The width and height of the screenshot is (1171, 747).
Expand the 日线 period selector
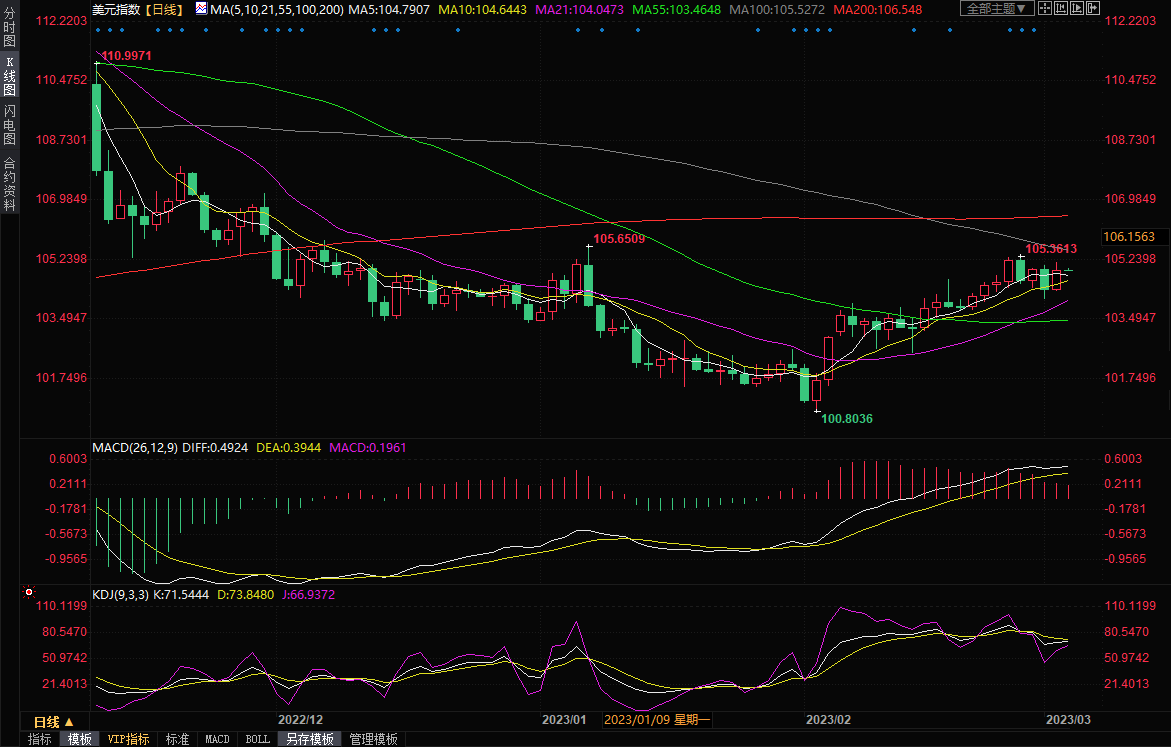pos(47,722)
